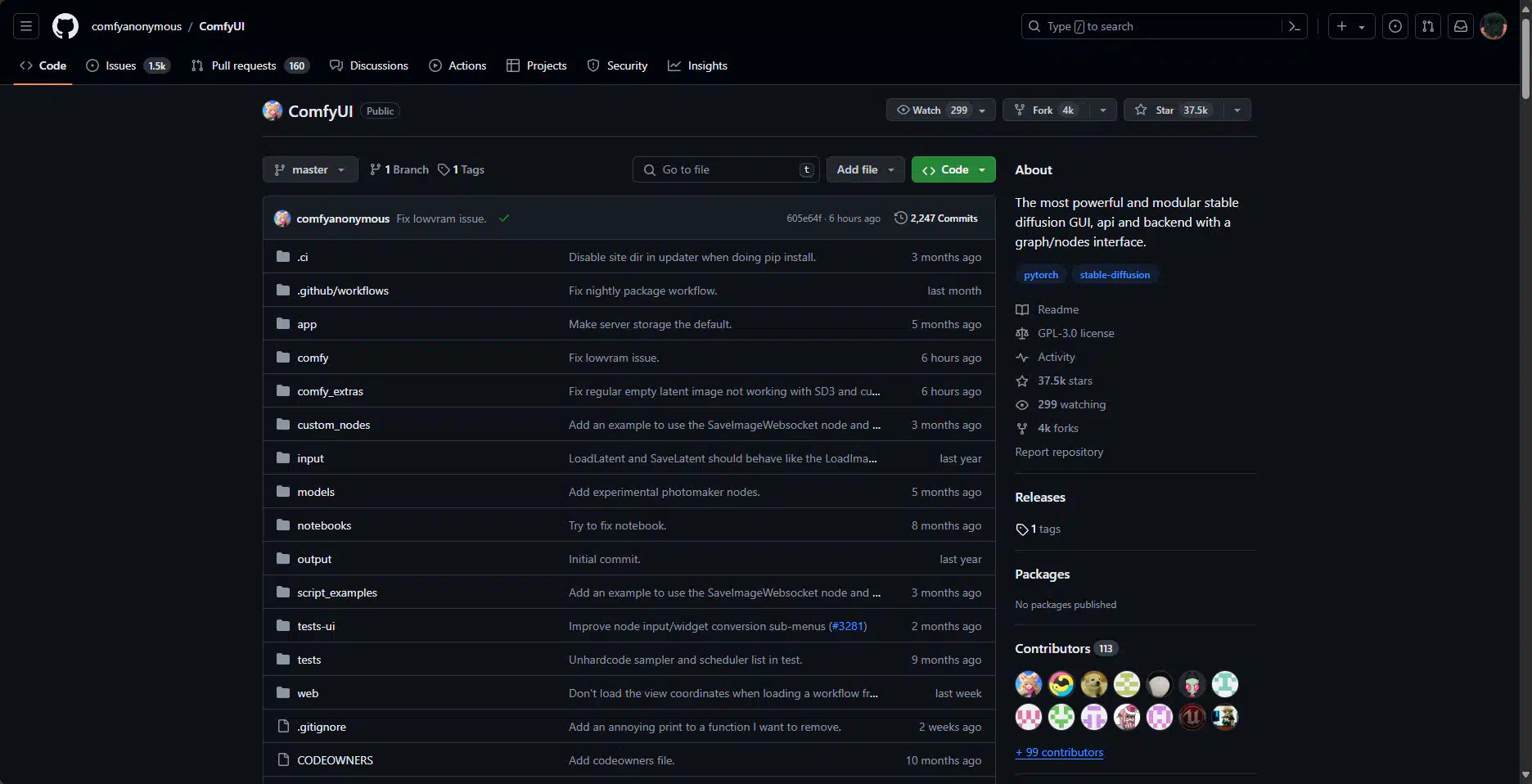The image size is (1532, 784).
Task: Click comfyanonymous commit author avatar
Action: [x=282, y=218]
